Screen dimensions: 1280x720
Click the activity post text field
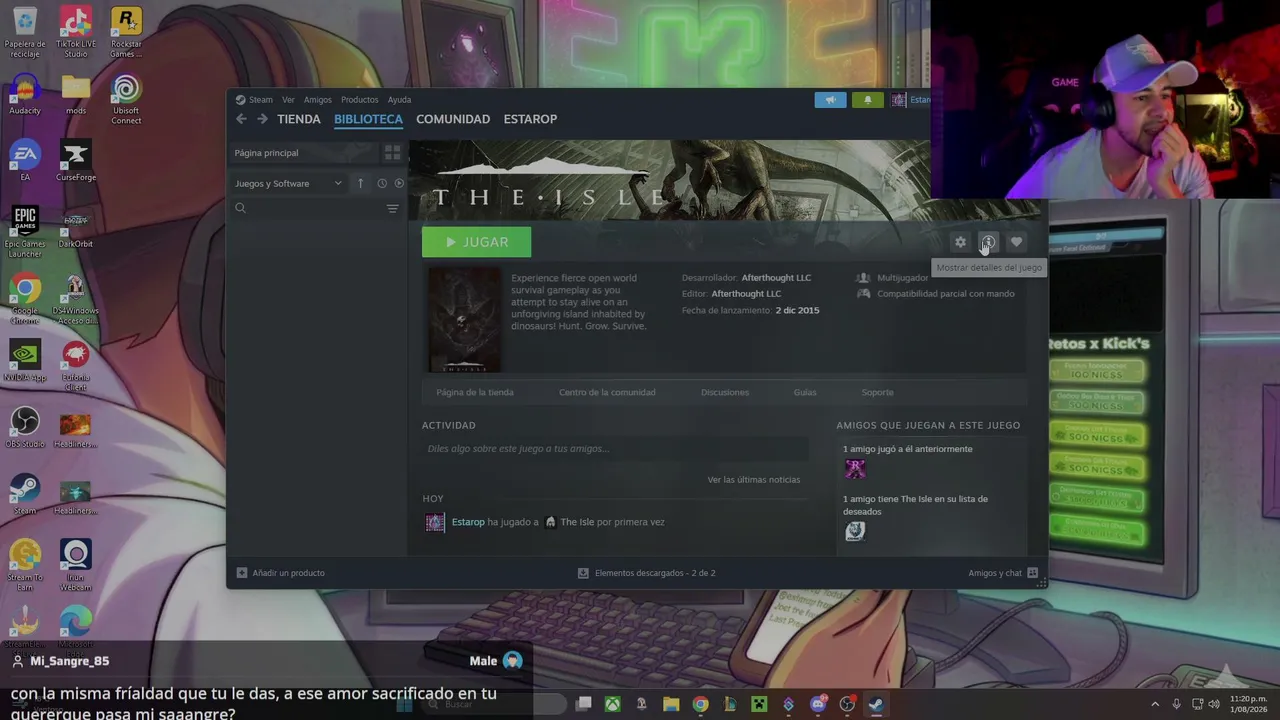(x=614, y=449)
